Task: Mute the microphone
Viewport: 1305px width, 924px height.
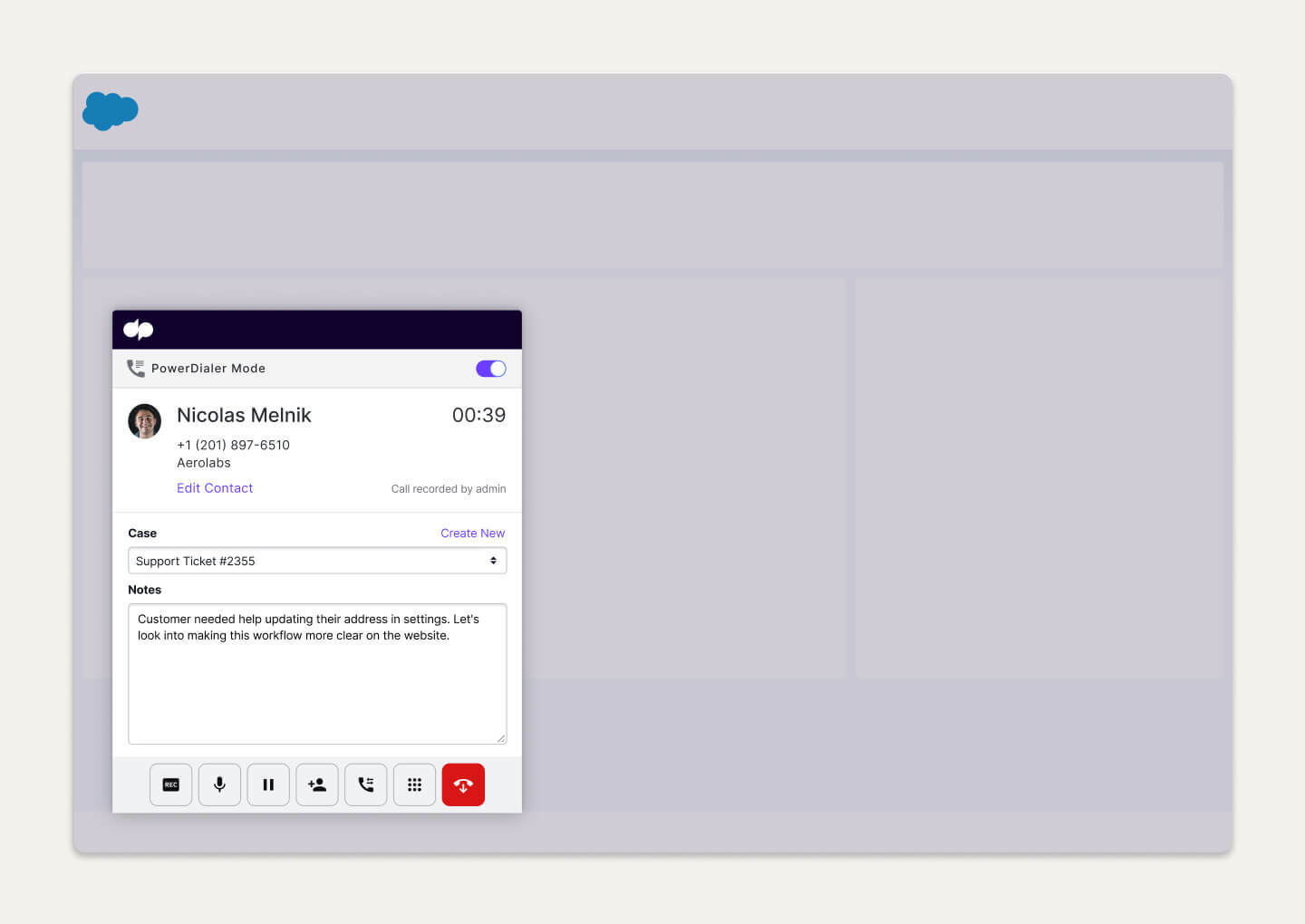Action: point(219,784)
